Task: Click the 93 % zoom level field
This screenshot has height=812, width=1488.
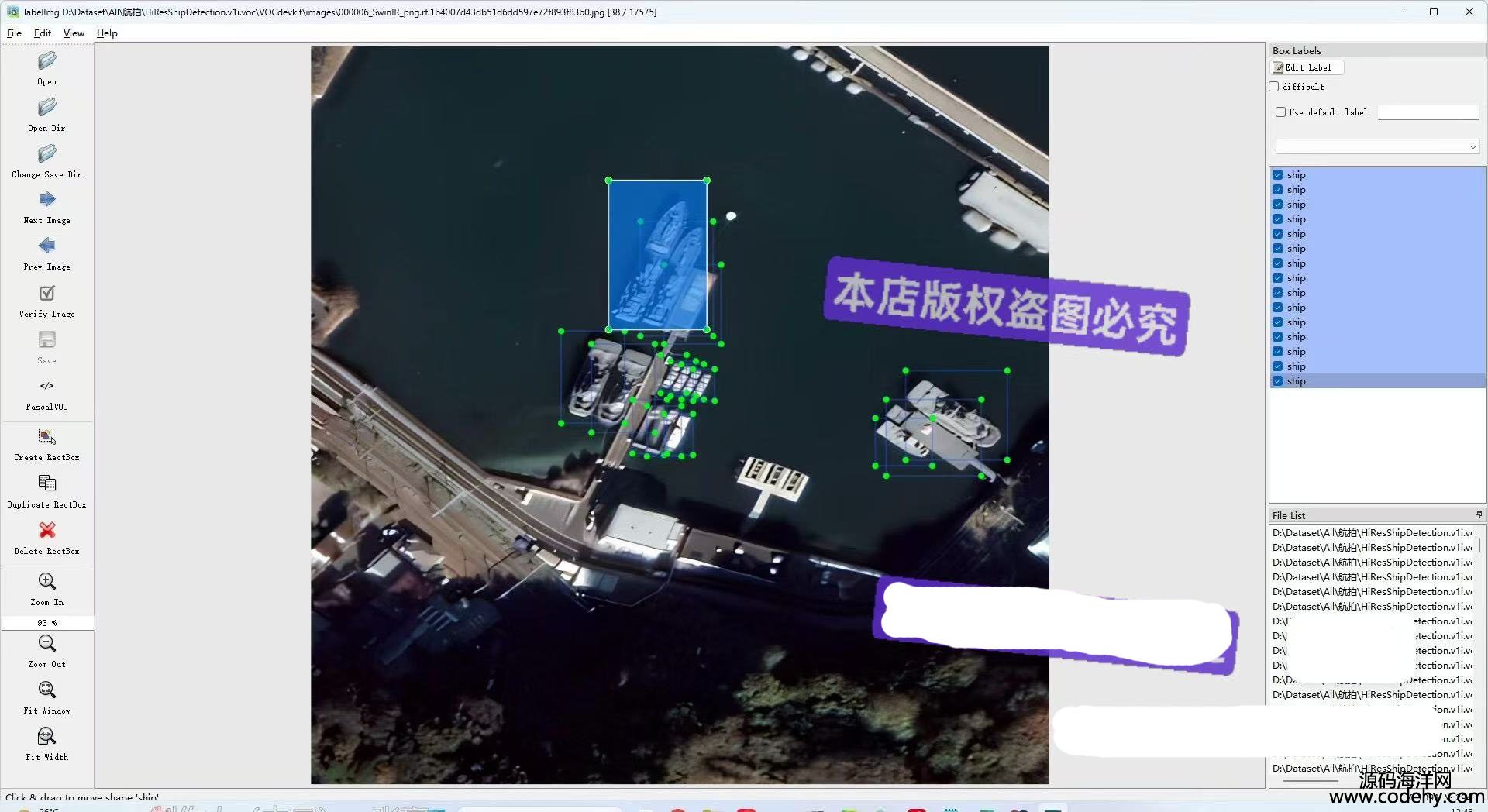Action: click(47, 623)
